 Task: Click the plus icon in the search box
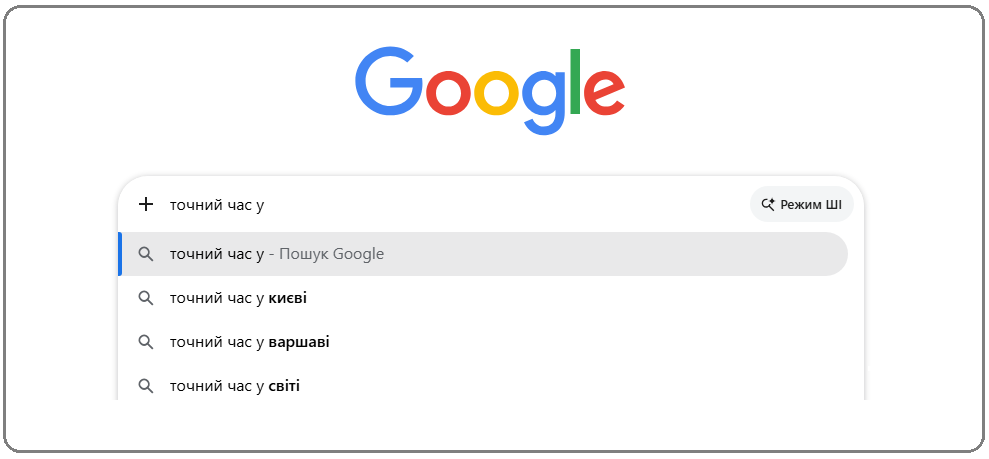pos(146,205)
